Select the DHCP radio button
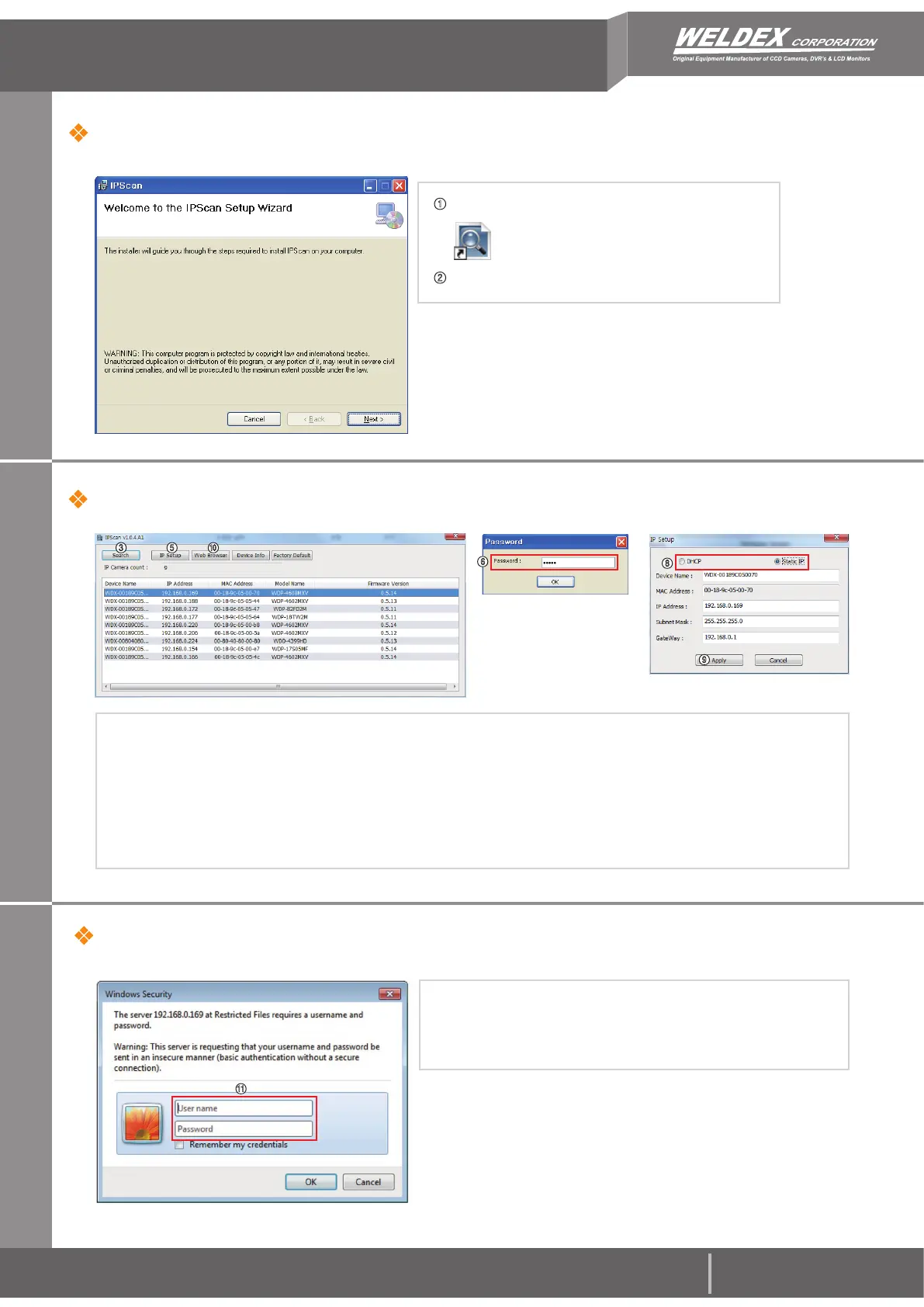This screenshot has width=924, height=1307. (682, 561)
